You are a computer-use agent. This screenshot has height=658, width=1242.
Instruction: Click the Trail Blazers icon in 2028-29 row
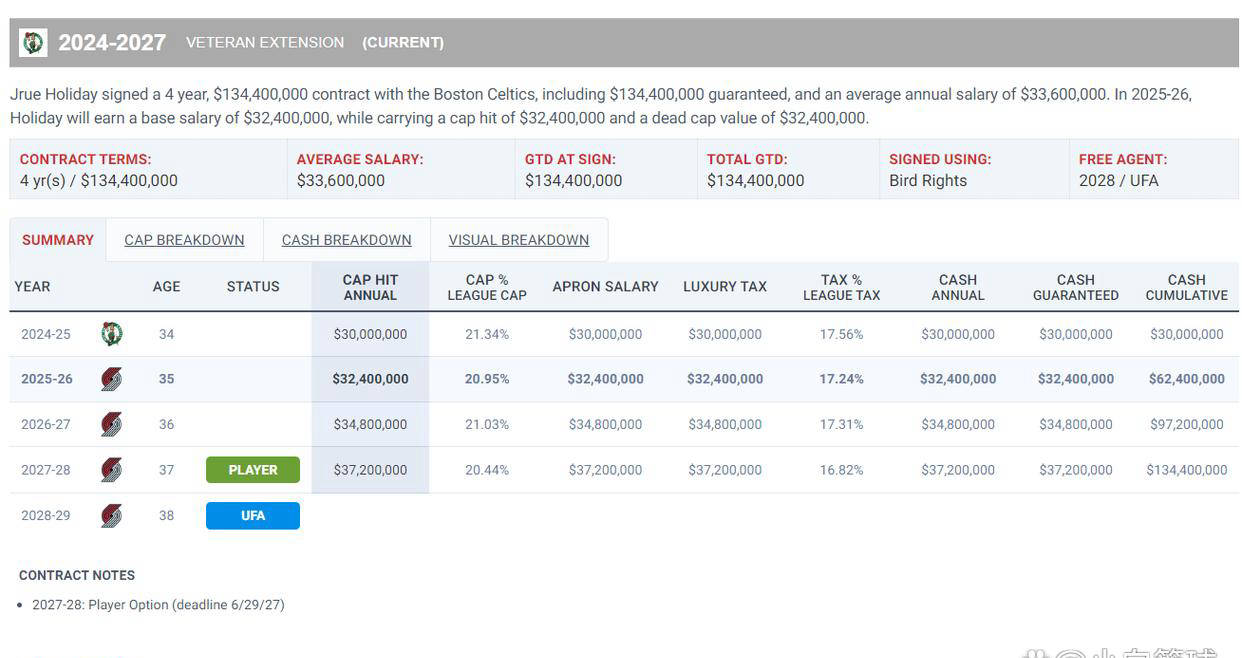pyautogui.click(x=112, y=516)
